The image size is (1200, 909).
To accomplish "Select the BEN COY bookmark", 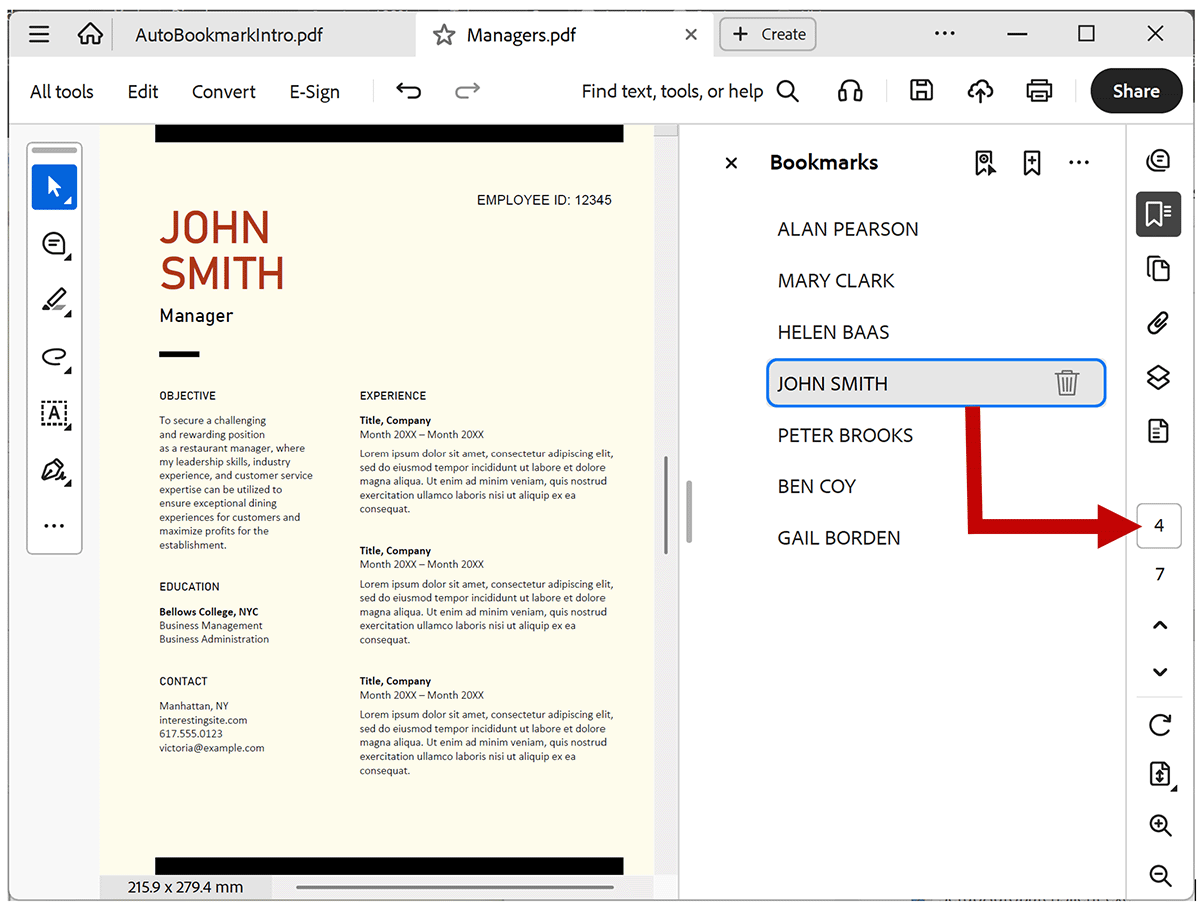I will 817,487.
